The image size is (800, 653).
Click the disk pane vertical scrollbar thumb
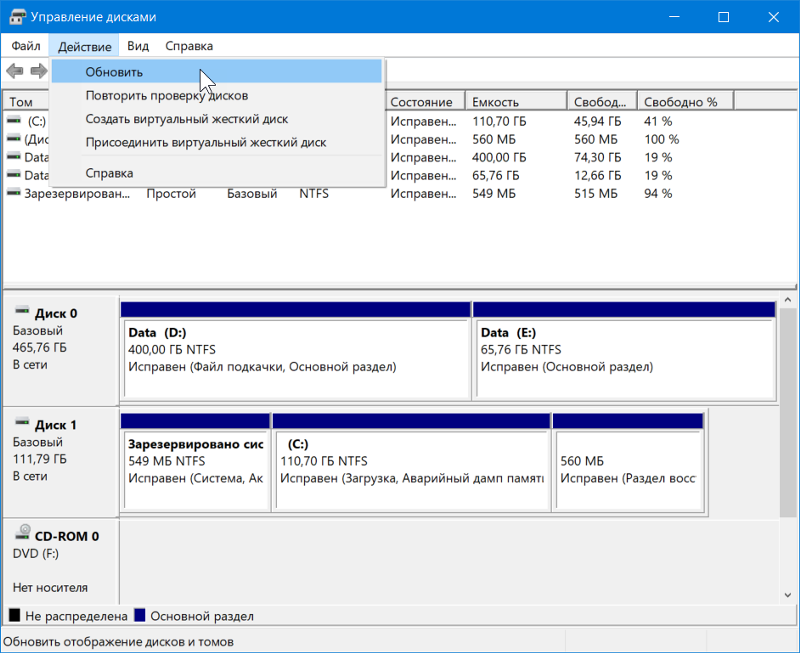pyautogui.click(x=787, y=411)
